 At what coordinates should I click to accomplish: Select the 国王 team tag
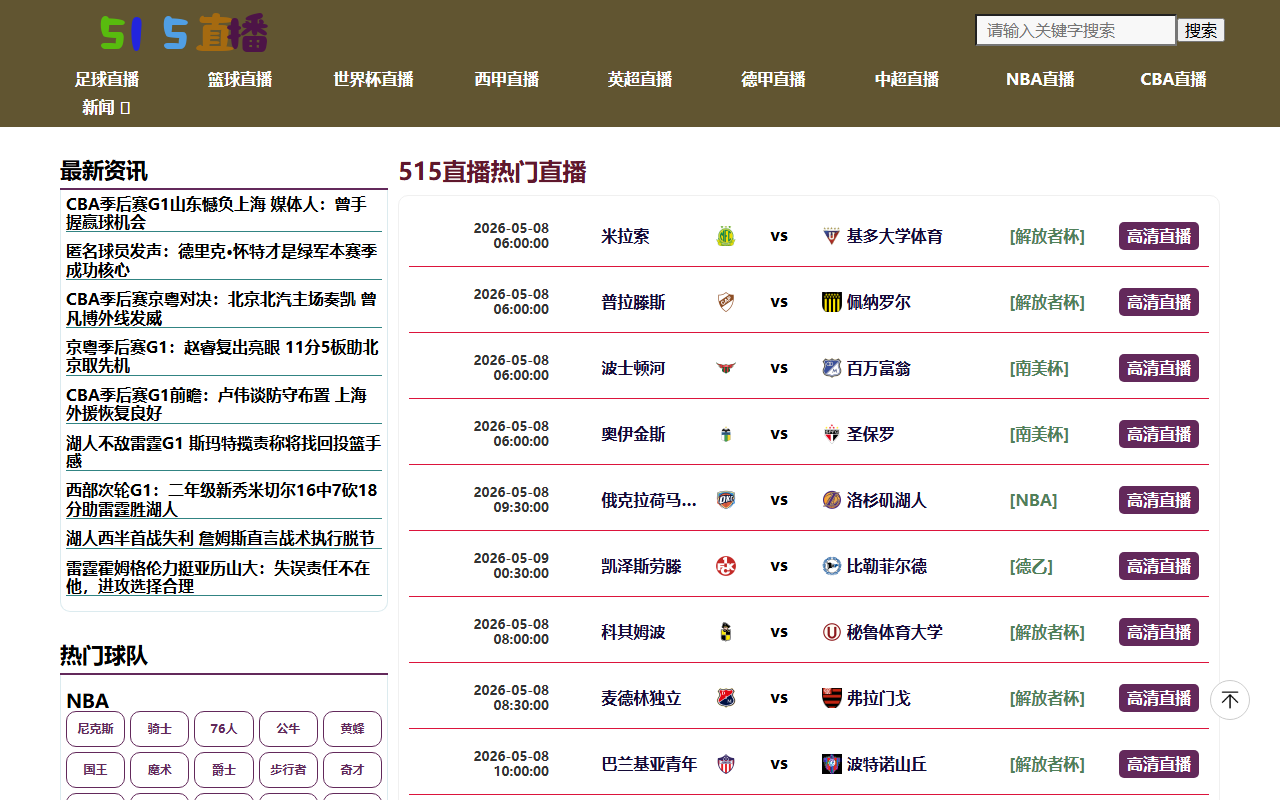(x=95, y=770)
